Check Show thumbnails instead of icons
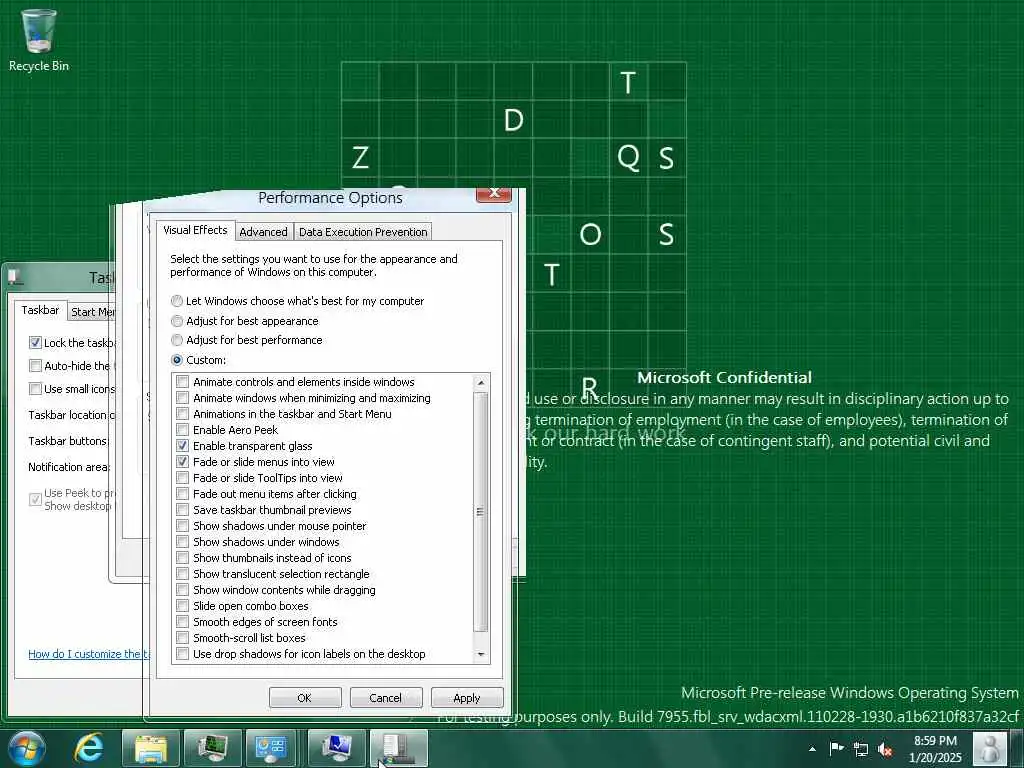The height and width of the screenshot is (768, 1024). tap(183, 558)
